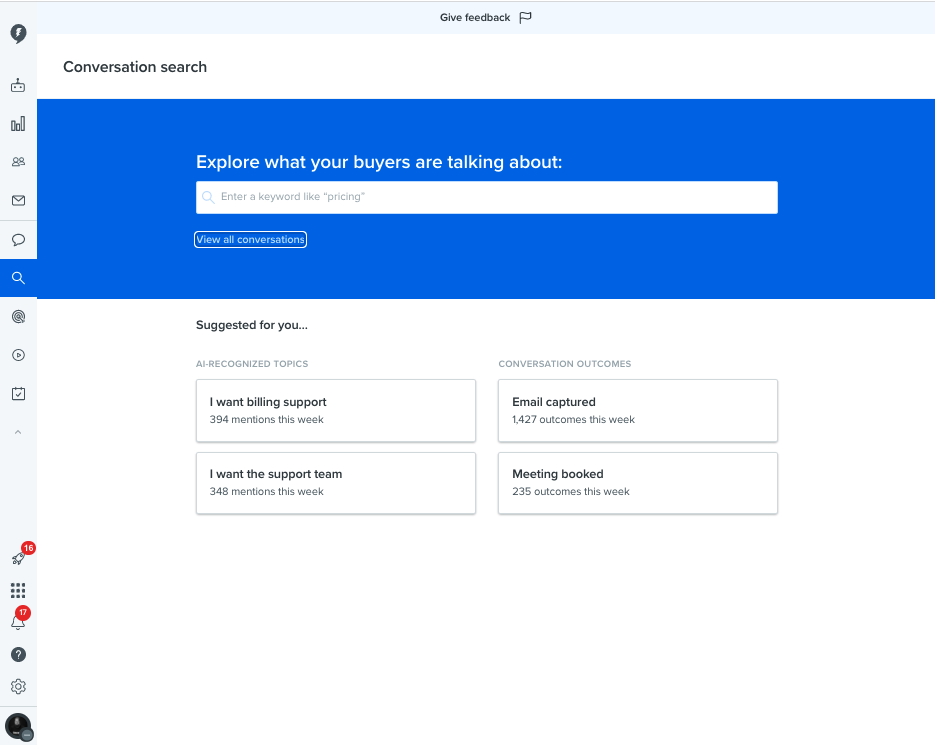Open the Help question mark icon
935x745 pixels.
click(x=18, y=655)
